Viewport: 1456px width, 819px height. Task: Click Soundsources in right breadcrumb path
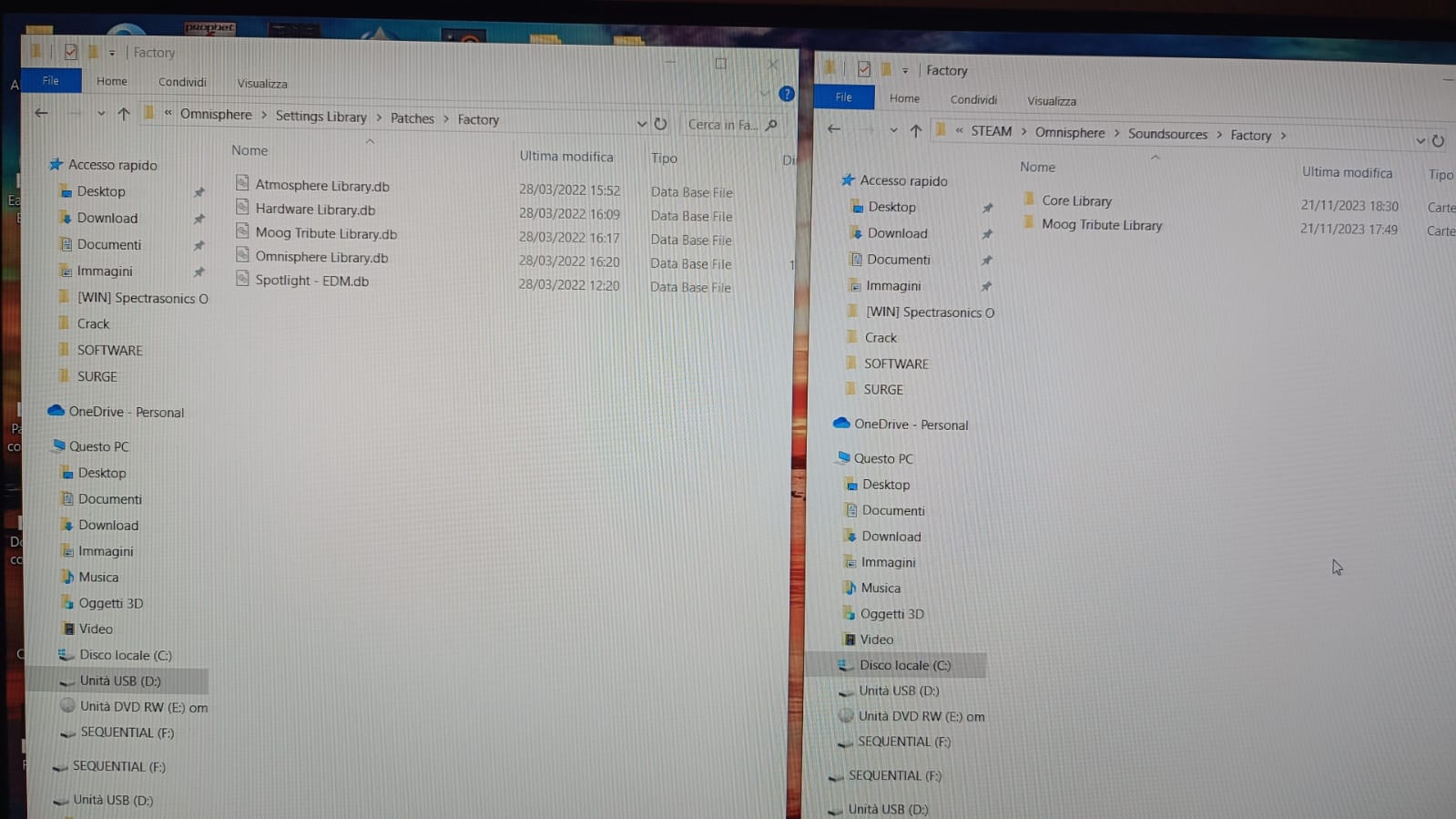click(x=1167, y=134)
